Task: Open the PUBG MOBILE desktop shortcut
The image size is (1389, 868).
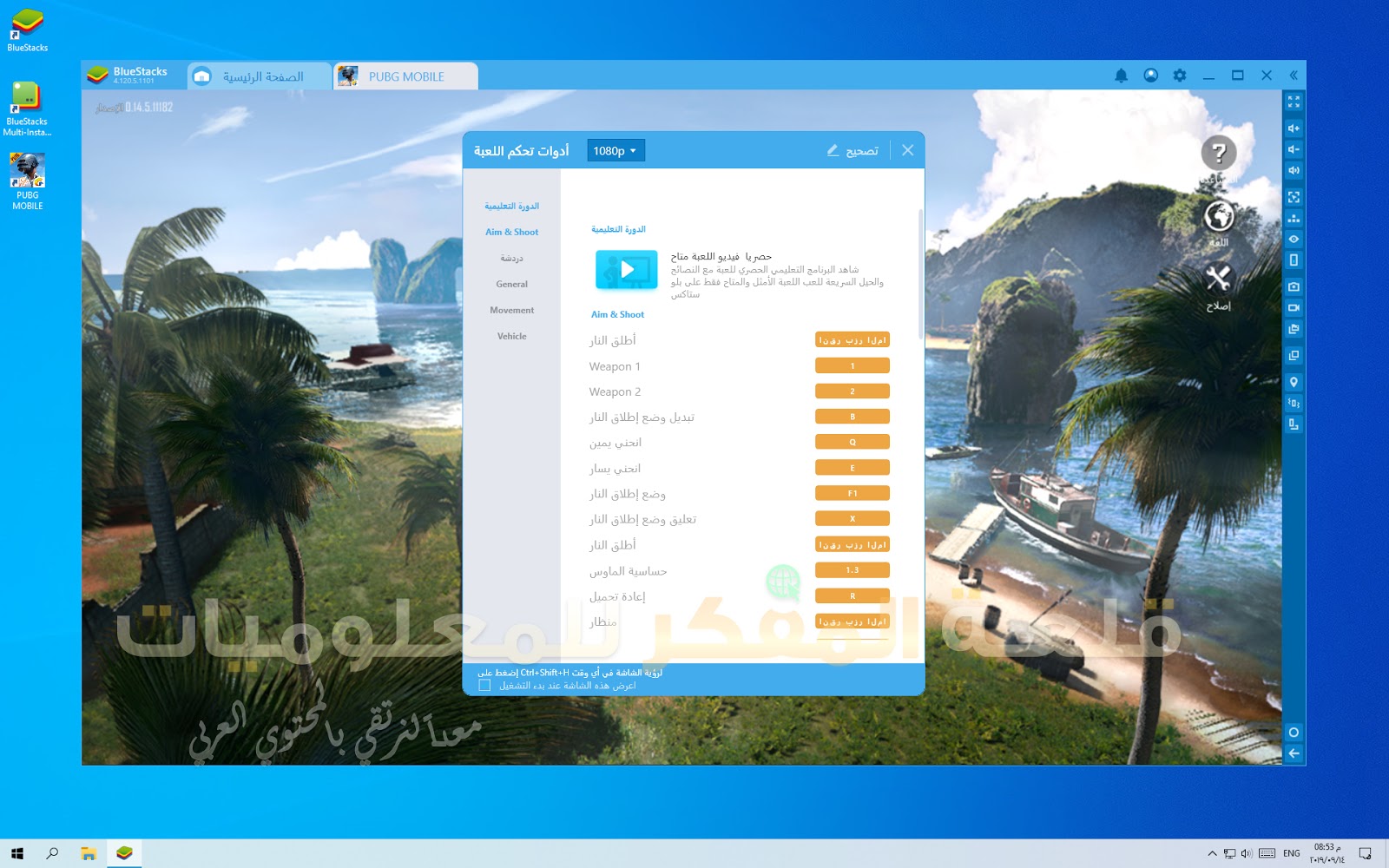Action: click(x=28, y=181)
